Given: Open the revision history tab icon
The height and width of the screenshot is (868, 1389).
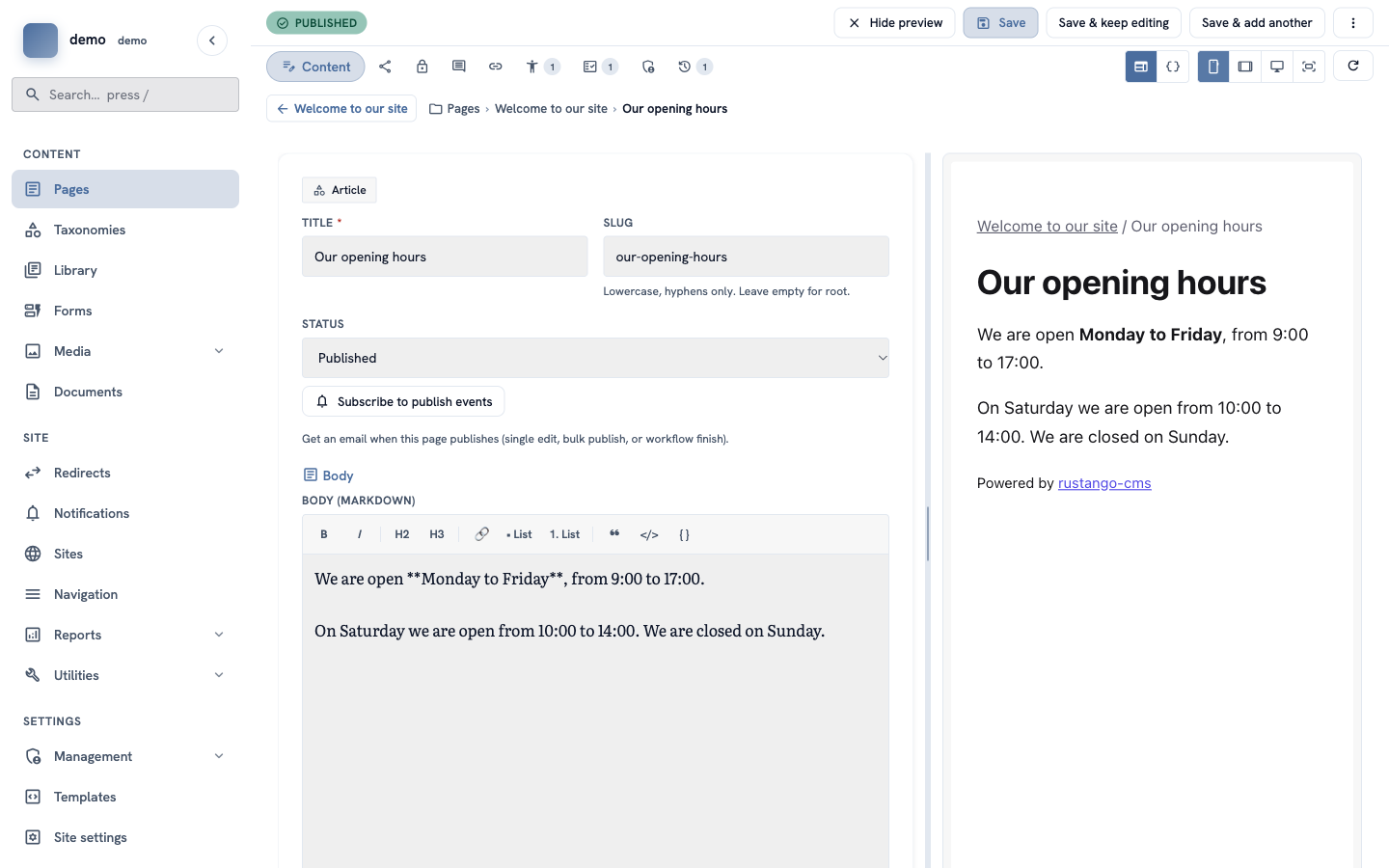Looking at the screenshot, I should click(x=694, y=67).
